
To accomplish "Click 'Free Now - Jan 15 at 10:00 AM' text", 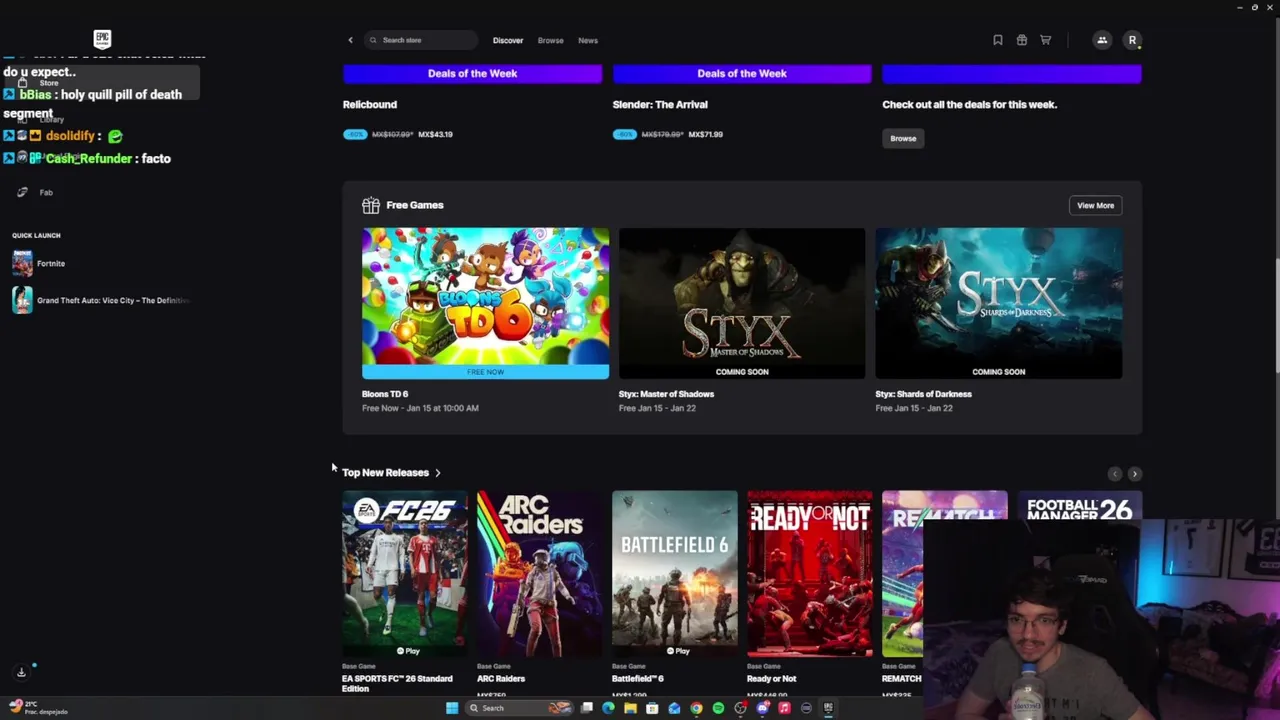I will [x=420, y=408].
